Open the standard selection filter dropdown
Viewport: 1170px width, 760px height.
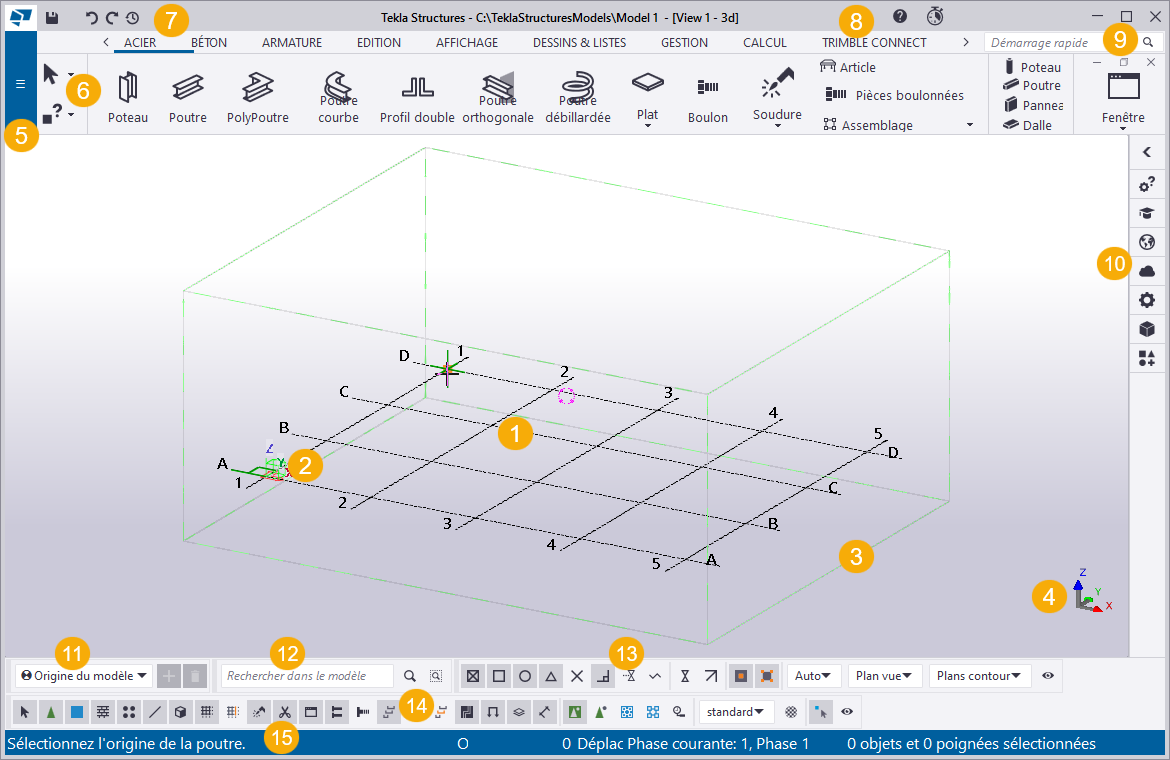(736, 711)
